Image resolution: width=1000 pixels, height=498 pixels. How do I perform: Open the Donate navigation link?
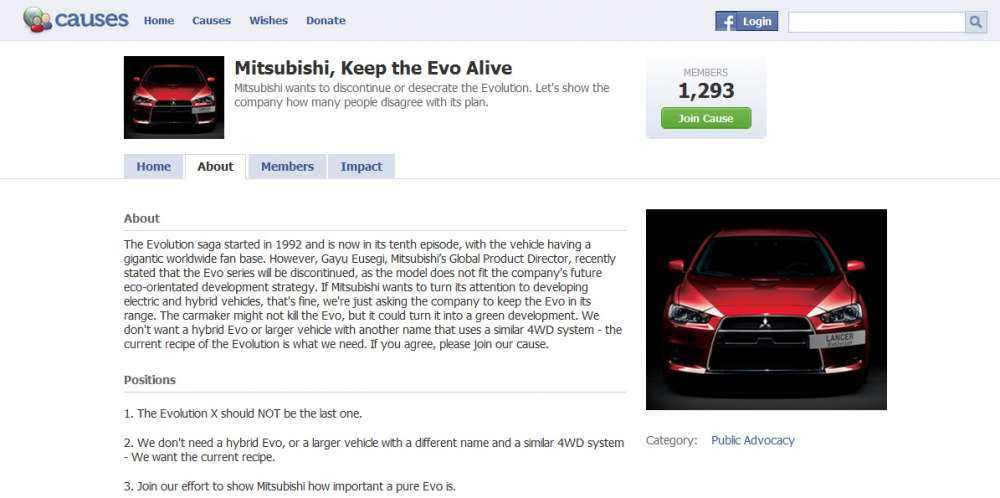[326, 20]
